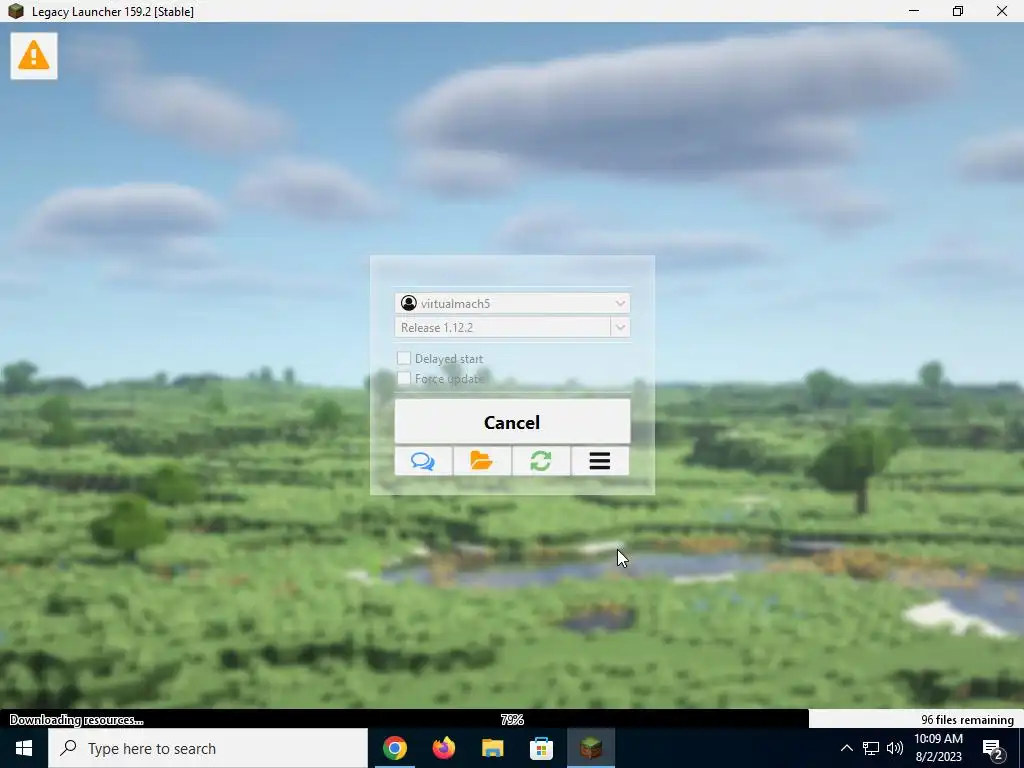Toggle the Delayed start checkbox
Image resolution: width=1024 pixels, height=768 pixels.
pos(404,358)
